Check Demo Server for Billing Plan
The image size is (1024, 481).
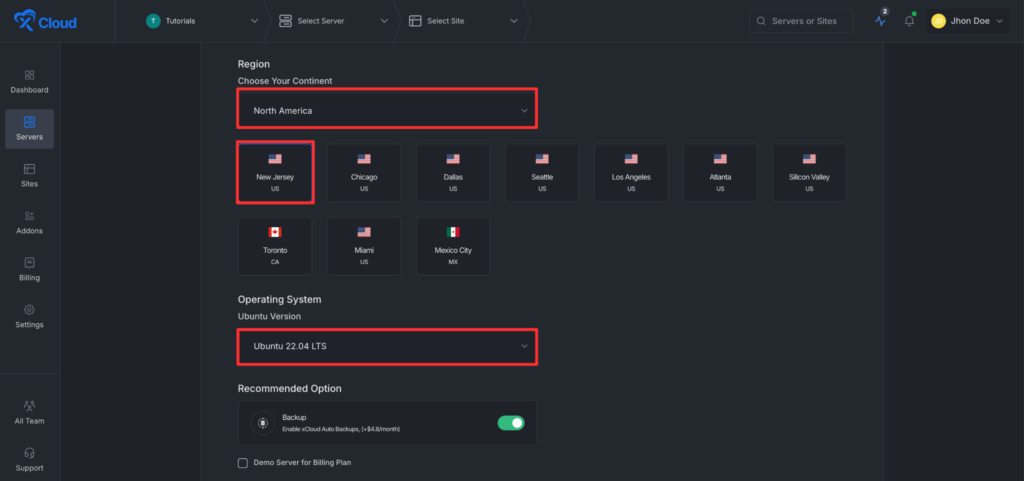243,463
